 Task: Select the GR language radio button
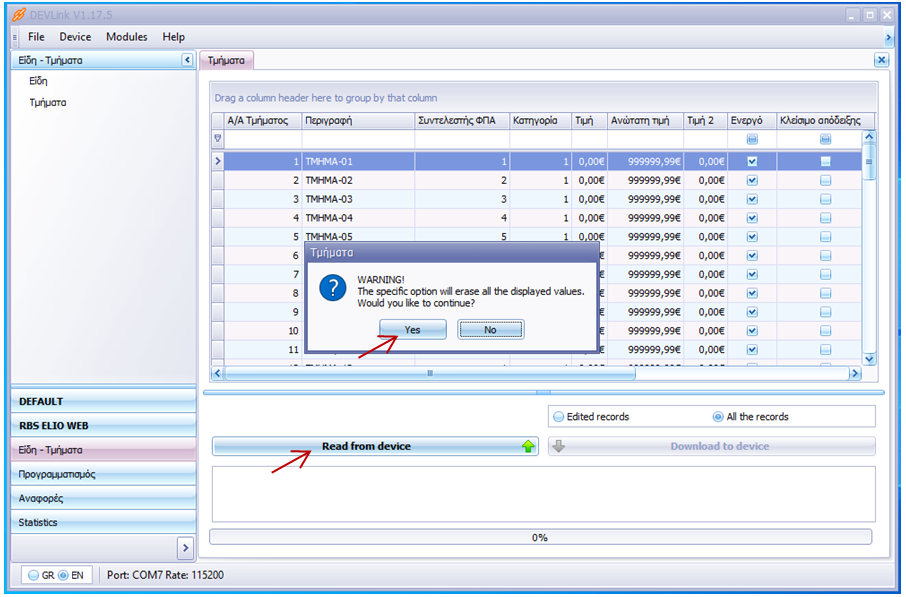pos(33,576)
